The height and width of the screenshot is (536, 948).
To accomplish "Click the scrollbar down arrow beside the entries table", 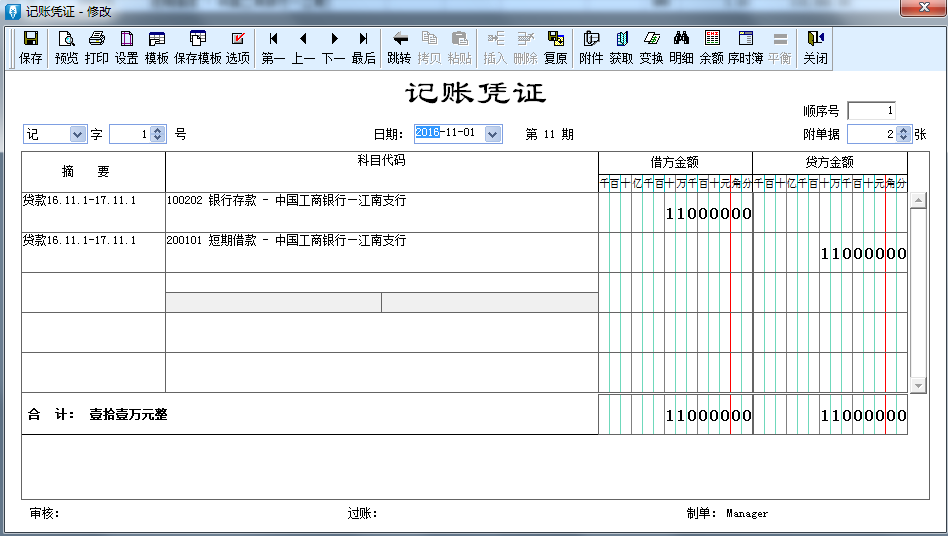I will pos(918,386).
